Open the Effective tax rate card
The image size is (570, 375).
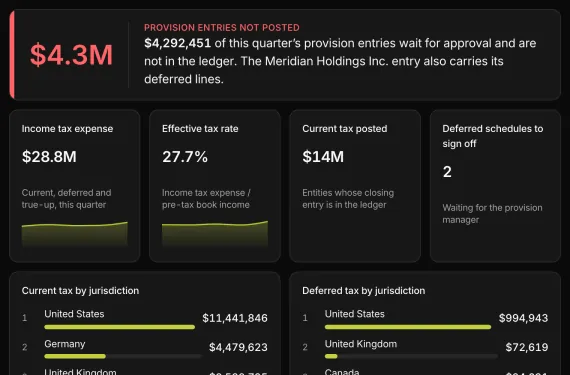[215, 186]
